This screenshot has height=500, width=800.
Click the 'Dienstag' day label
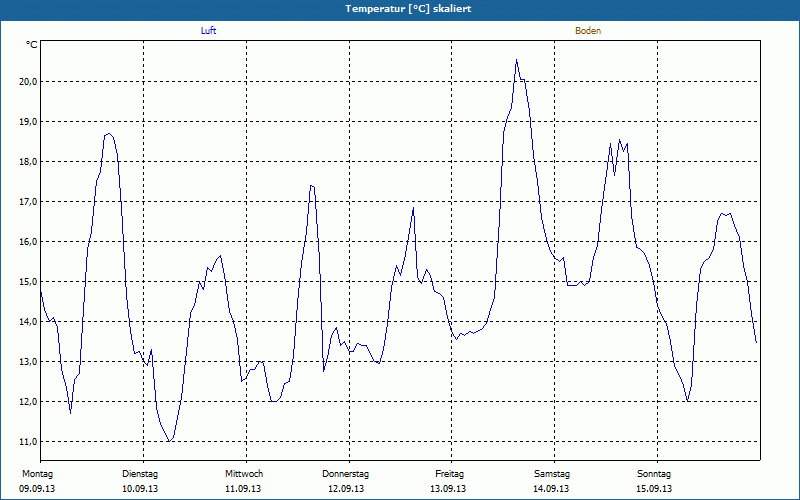coord(140,474)
